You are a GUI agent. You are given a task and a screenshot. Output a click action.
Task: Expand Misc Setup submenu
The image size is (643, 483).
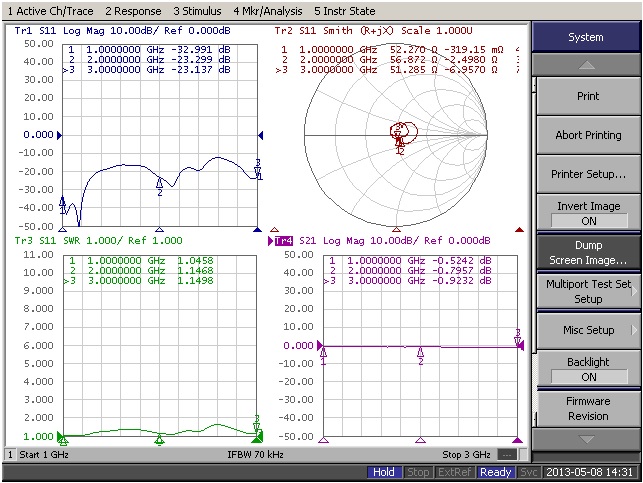(588, 330)
